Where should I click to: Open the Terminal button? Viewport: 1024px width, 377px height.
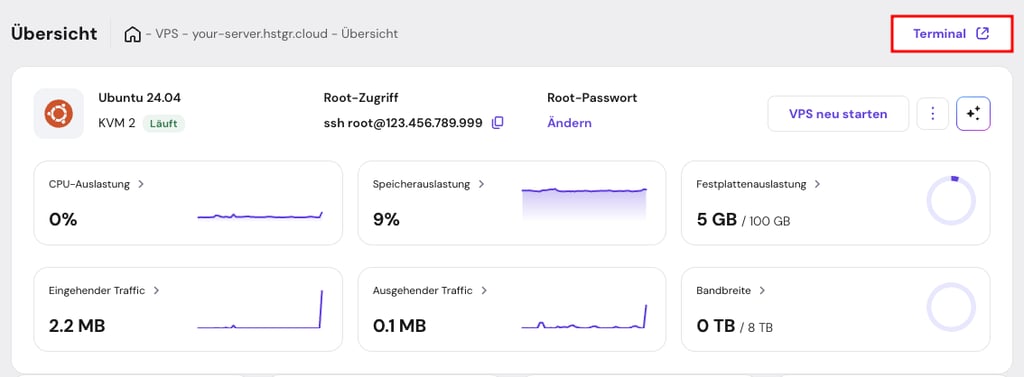[x=951, y=34]
